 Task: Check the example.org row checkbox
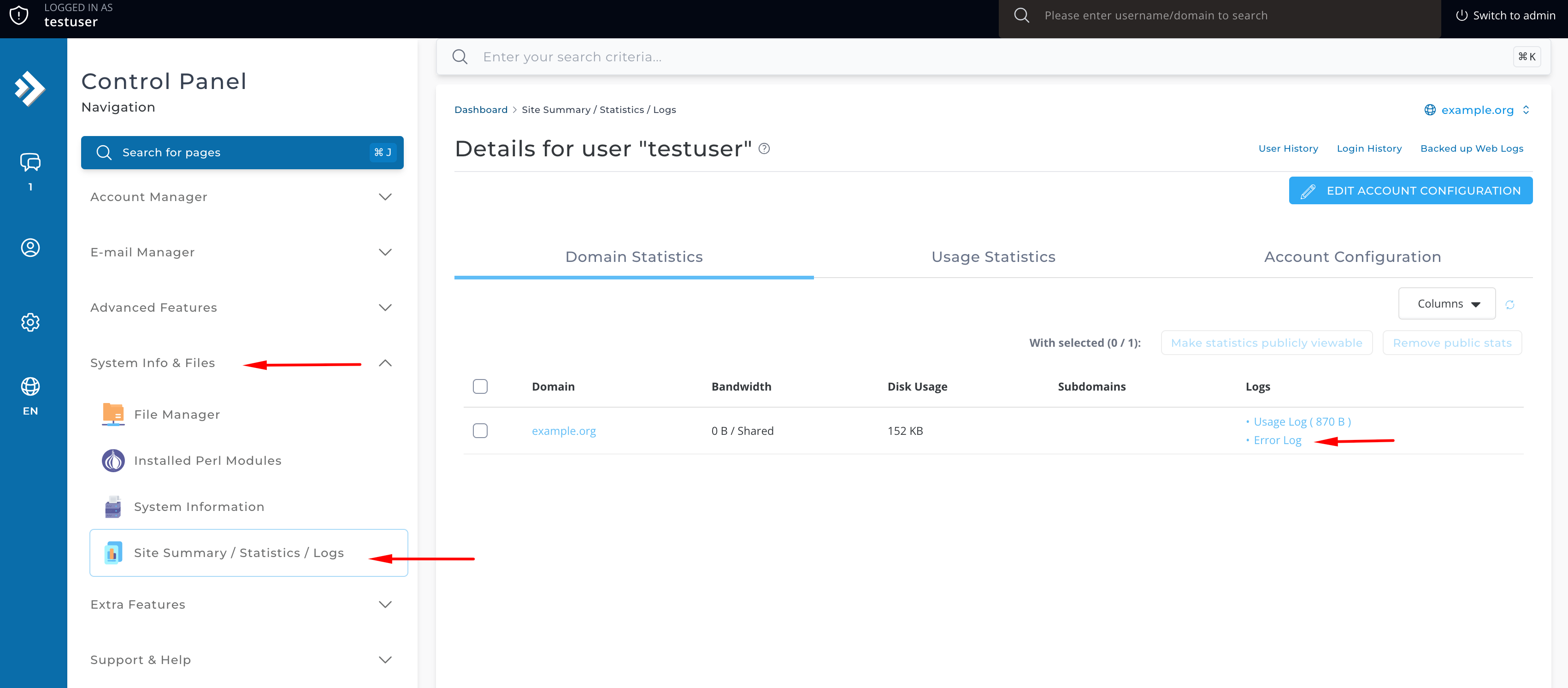[x=480, y=430]
